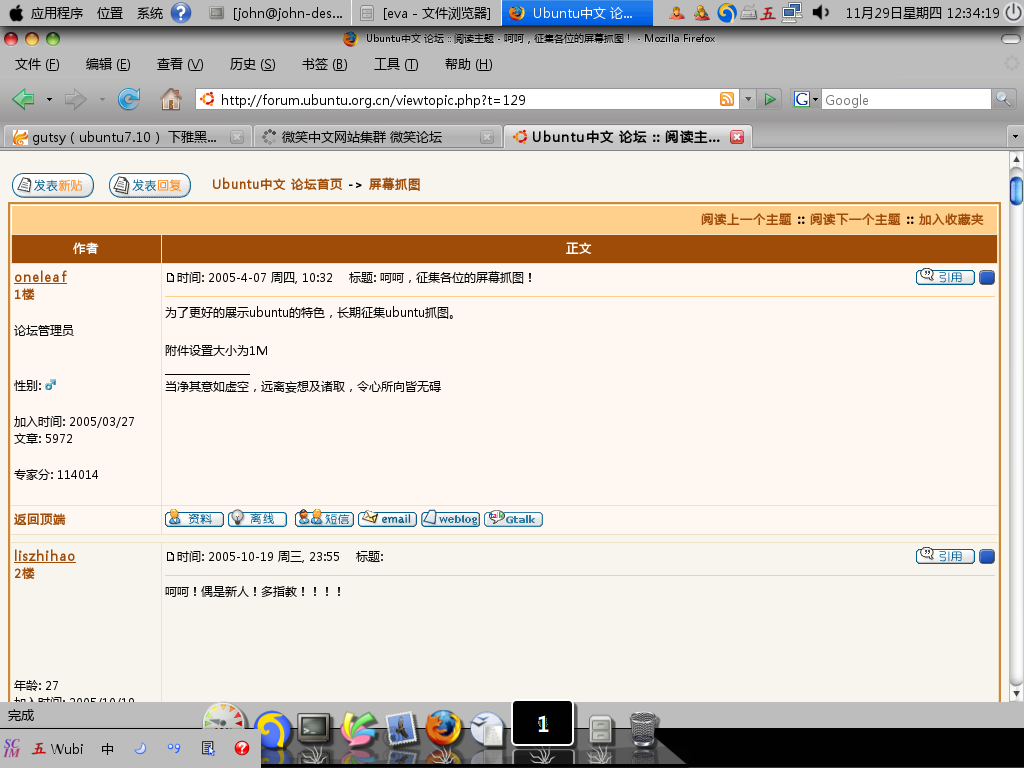Open oneleaf's weblog button
The width and height of the screenshot is (1024, 768).
[451, 519]
